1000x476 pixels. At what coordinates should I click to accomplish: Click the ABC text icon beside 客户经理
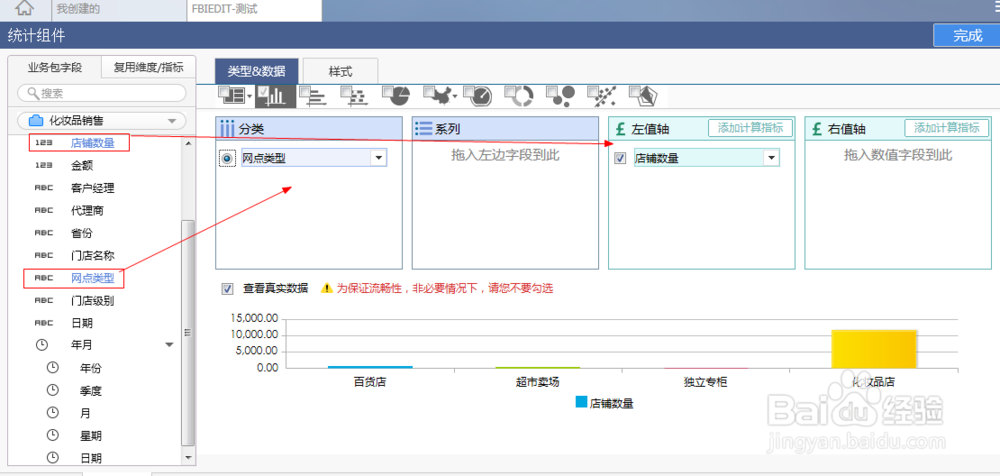pyautogui.click(x=43, y=188)
